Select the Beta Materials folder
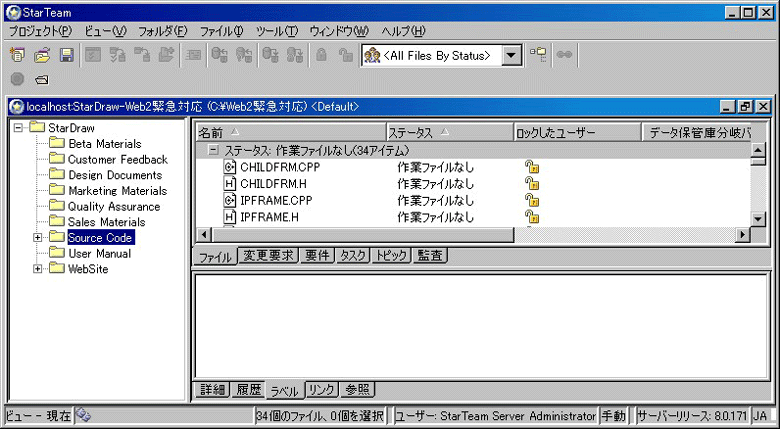The image size is (780, 429). pyautogui.click(x=105, y=144)
